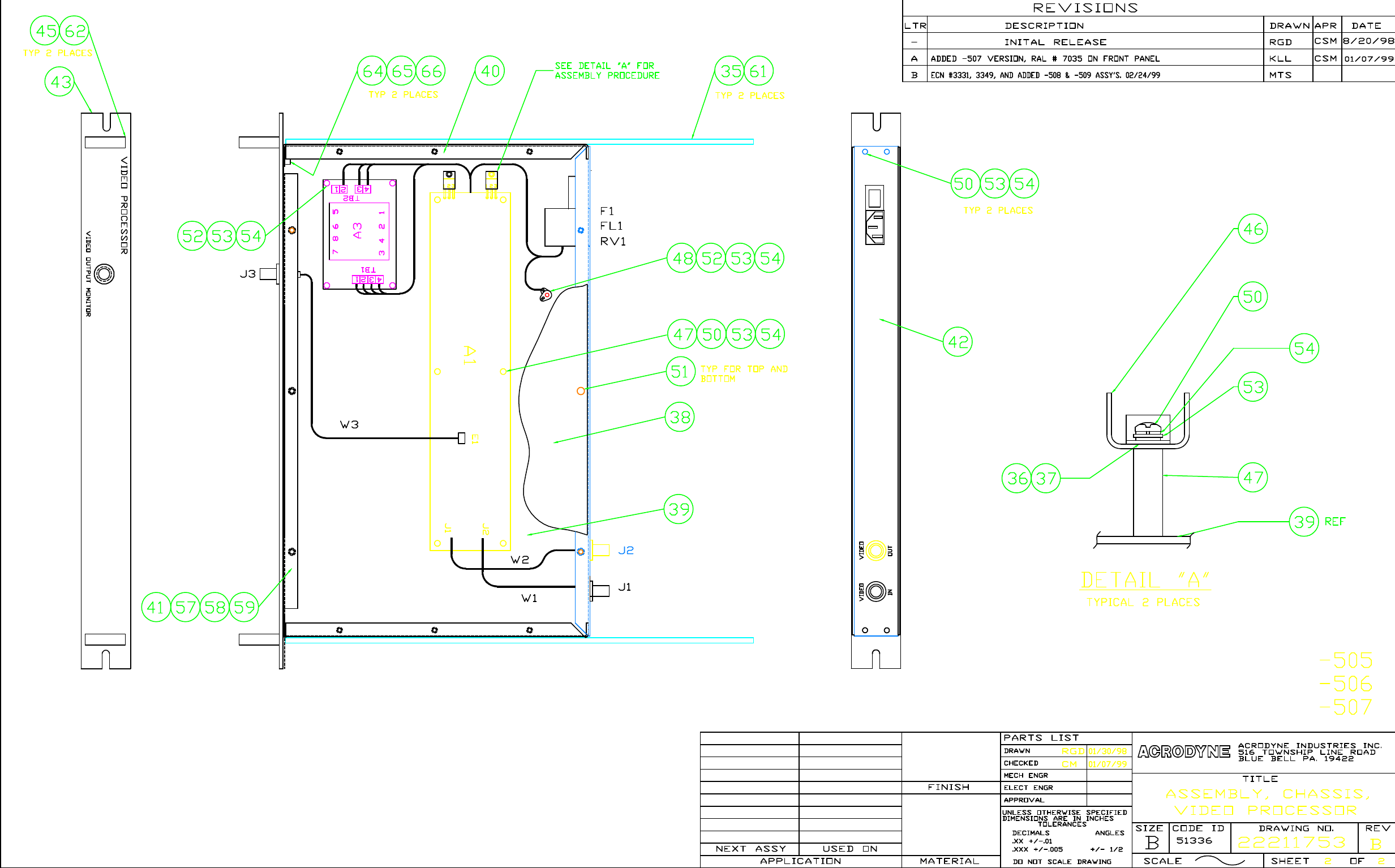Select balloon 46 in Detail A
The height and width of the screenshot is (868, 1395).
[1252, 229]
